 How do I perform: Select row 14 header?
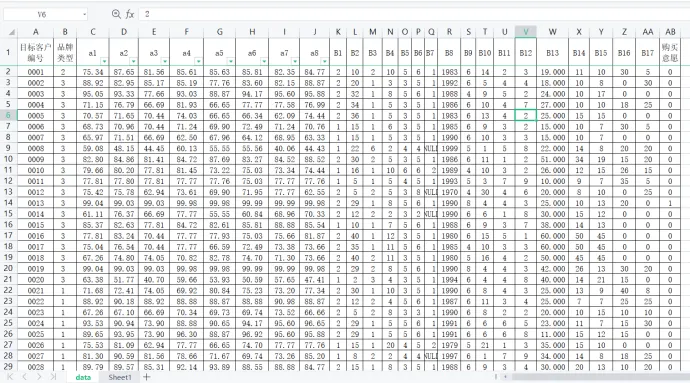coord(8,203)
